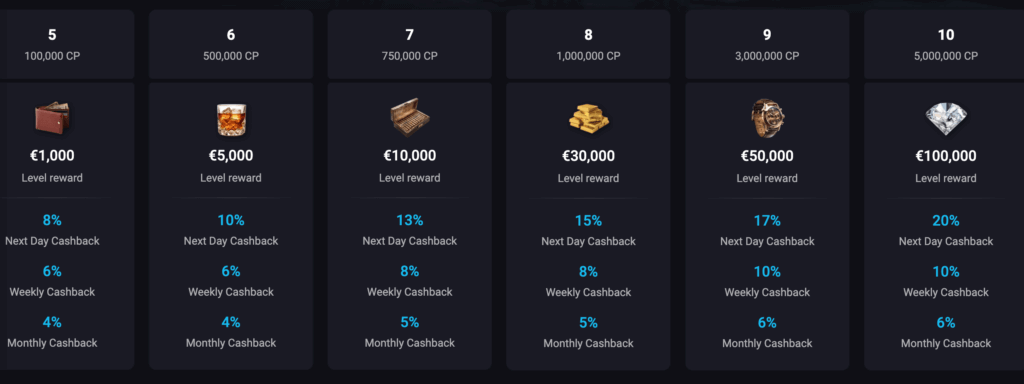Click level 5's 8% Next Day Cashback
This screenshot has width=1024, height=384.
click(x=52, y=221)
